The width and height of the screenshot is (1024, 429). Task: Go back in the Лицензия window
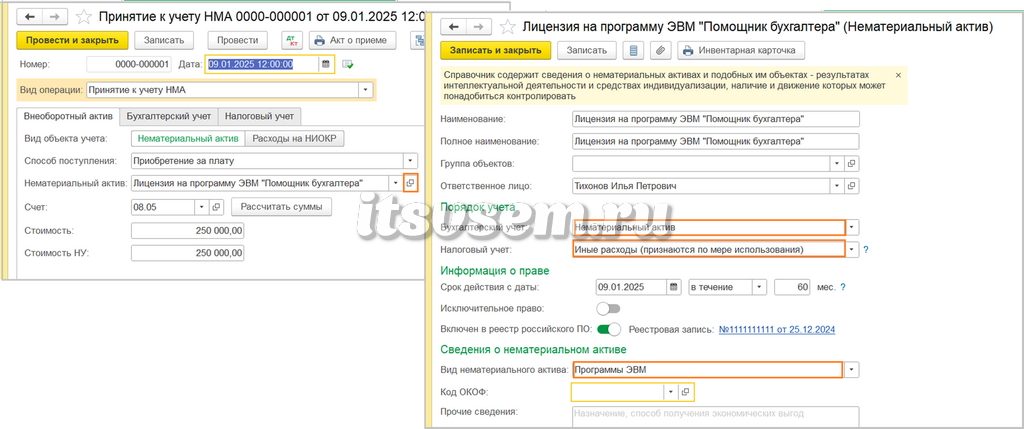pos(453,27)
